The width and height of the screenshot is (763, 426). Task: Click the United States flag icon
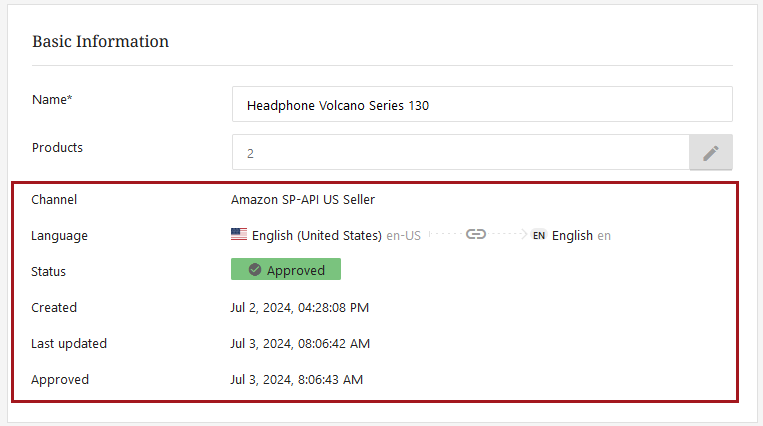[x=239, y=235]
